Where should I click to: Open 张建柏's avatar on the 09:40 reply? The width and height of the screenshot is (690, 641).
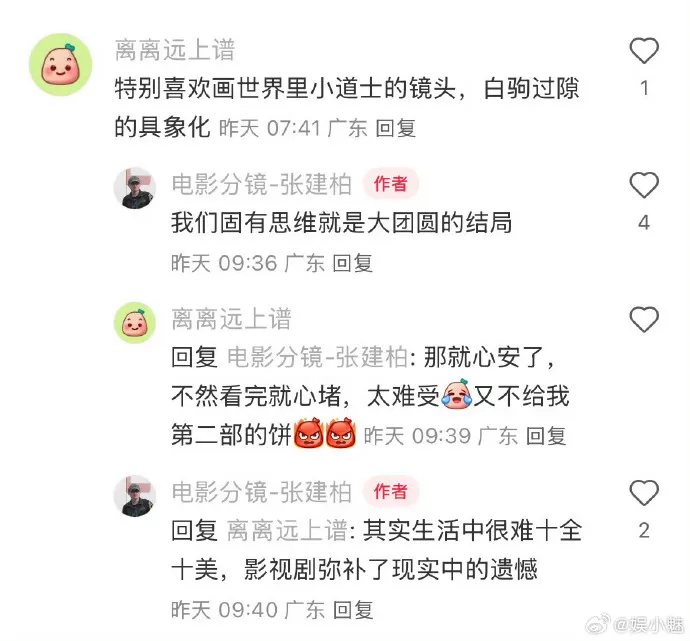[x=135, y=495]
